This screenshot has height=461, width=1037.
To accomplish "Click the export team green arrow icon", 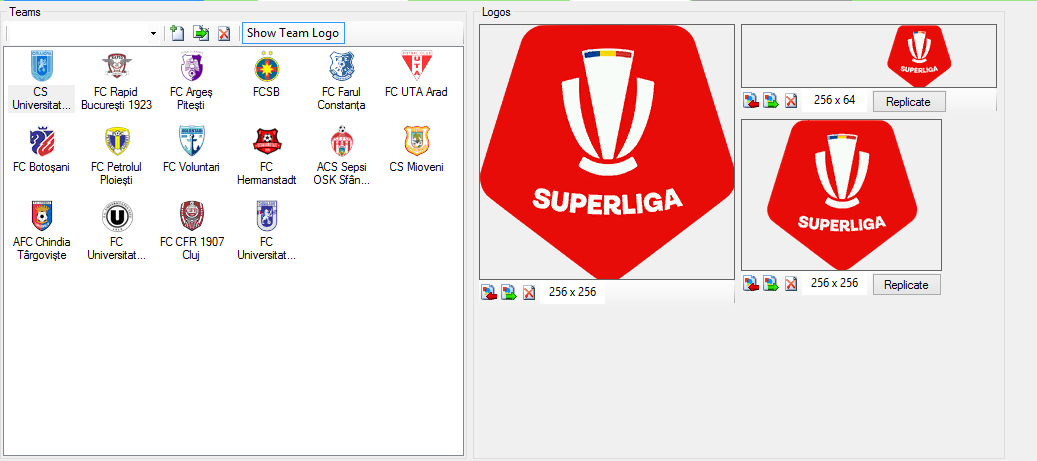I will [200, 33].
